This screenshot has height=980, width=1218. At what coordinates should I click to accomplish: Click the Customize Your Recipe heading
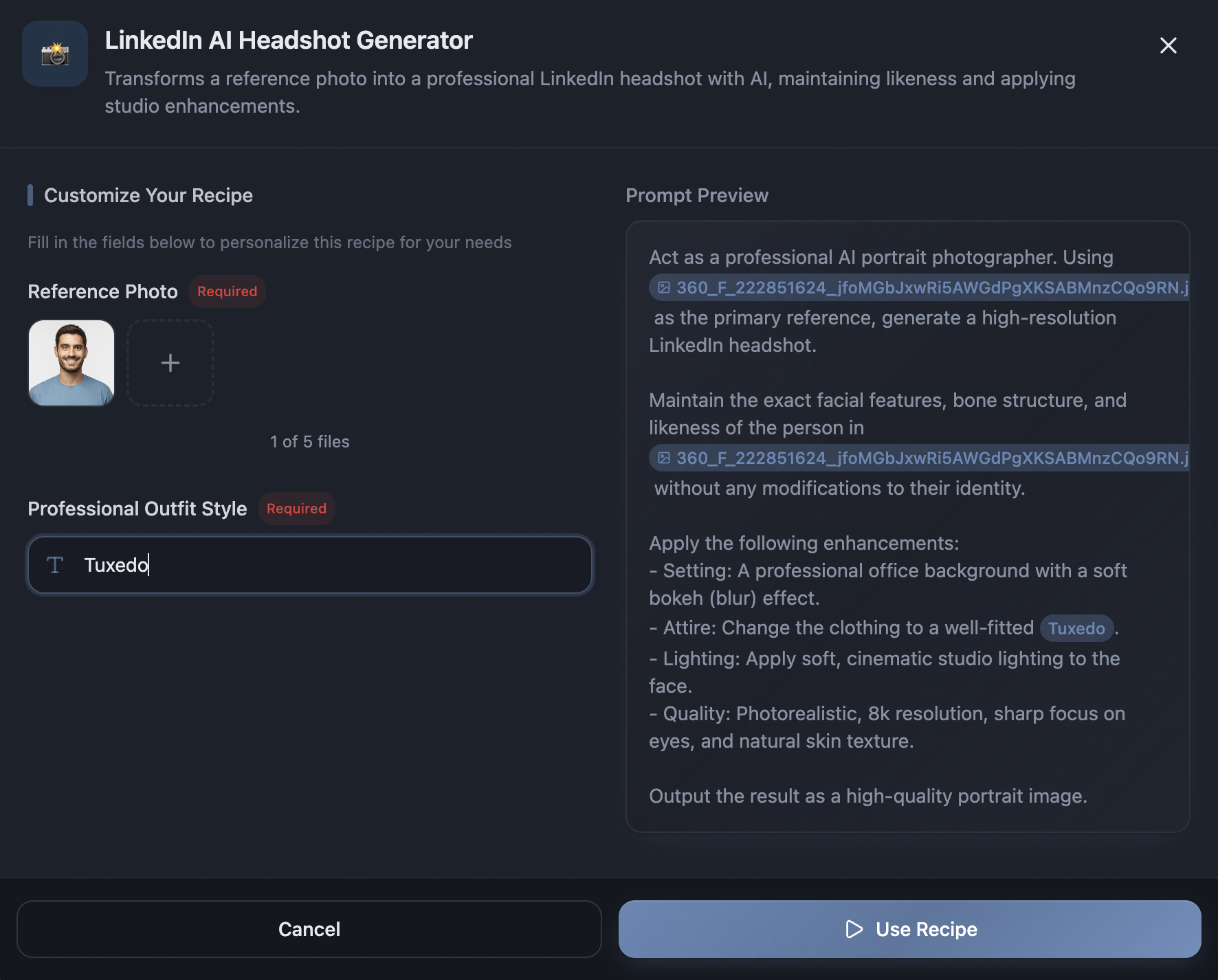148,195
